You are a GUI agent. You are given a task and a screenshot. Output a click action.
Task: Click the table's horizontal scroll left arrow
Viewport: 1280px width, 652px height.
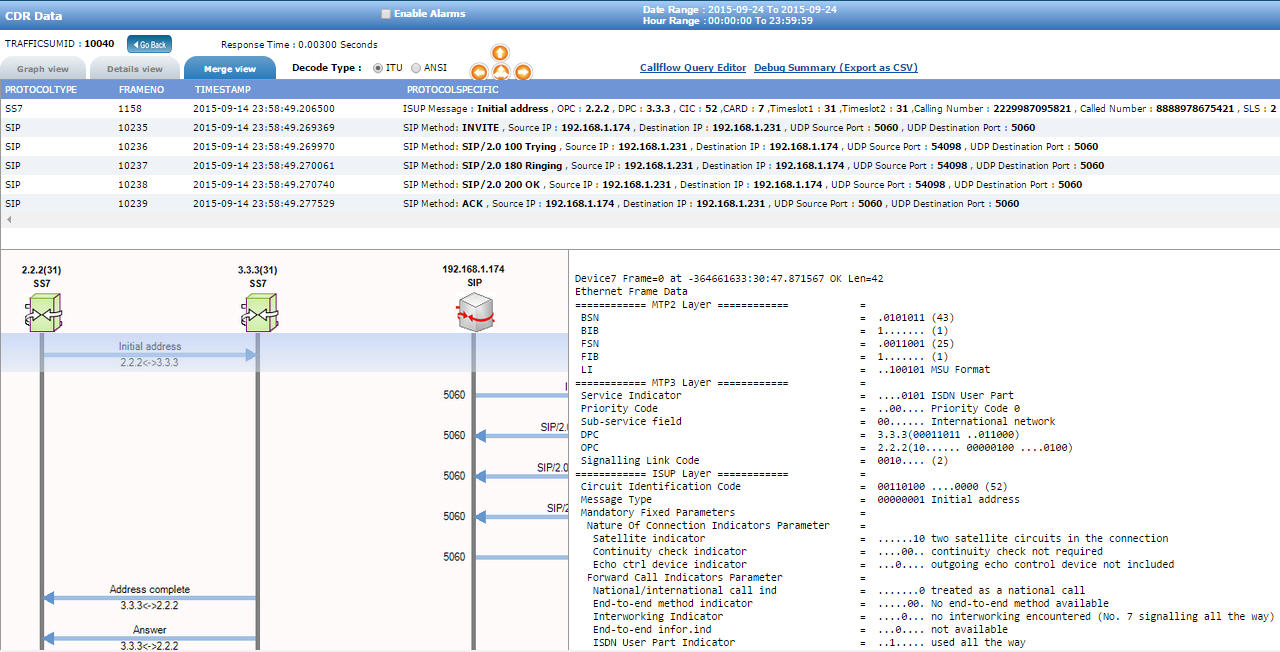pos(7,219)
